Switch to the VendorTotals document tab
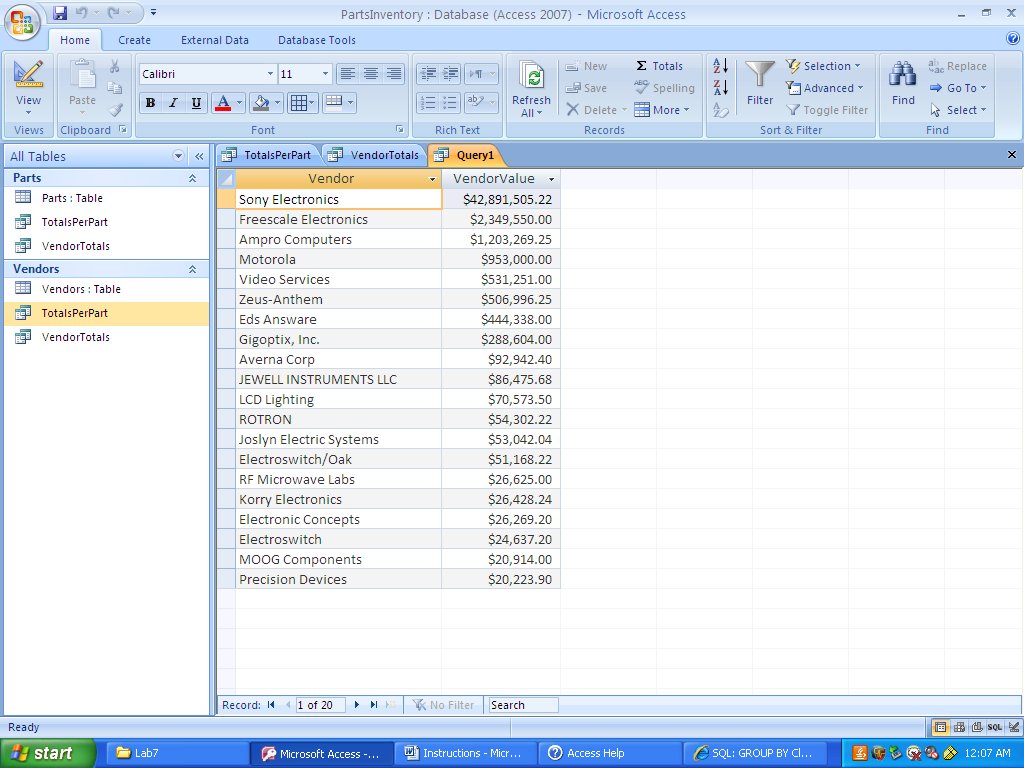 pyautogui.click(x=375, y=155)
